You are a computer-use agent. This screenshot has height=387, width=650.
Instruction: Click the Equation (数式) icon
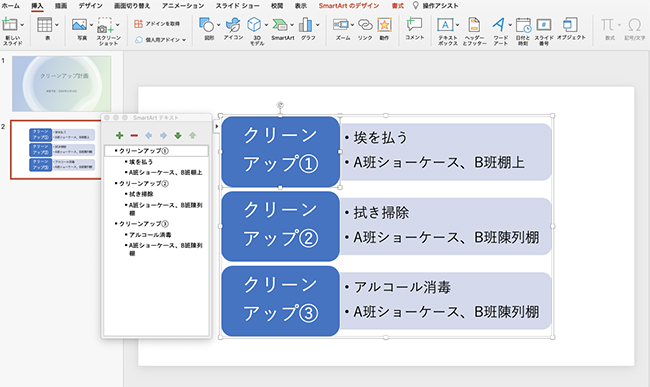tap(607, 25)
